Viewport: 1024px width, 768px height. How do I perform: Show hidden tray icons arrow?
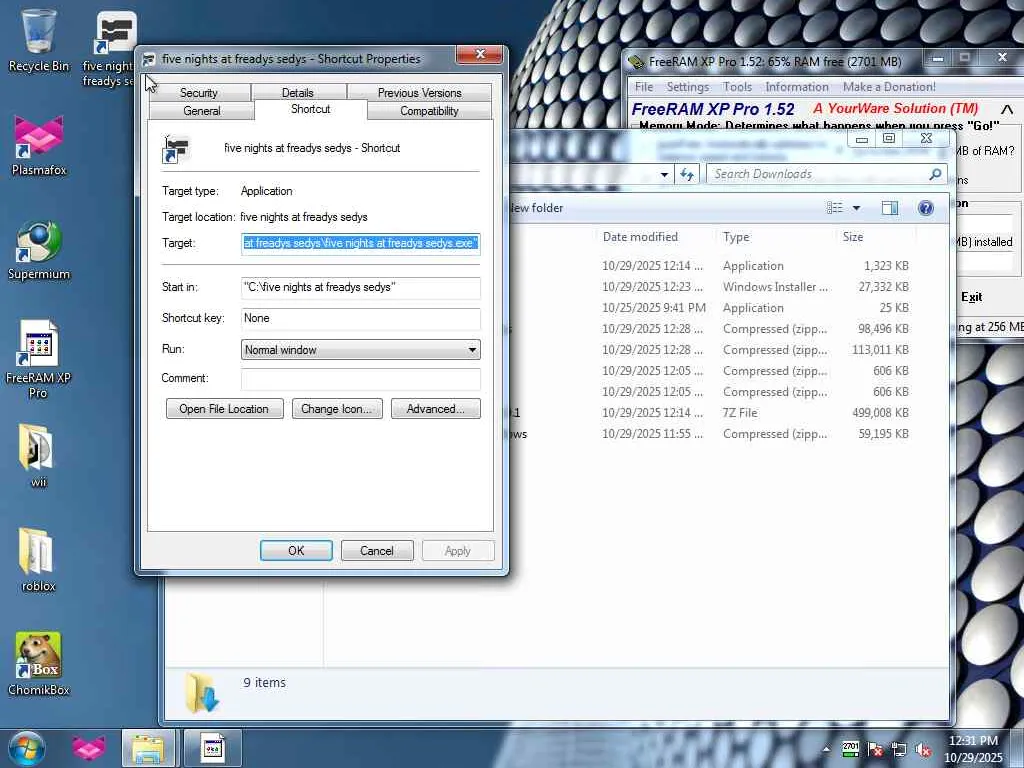(826, 749)
